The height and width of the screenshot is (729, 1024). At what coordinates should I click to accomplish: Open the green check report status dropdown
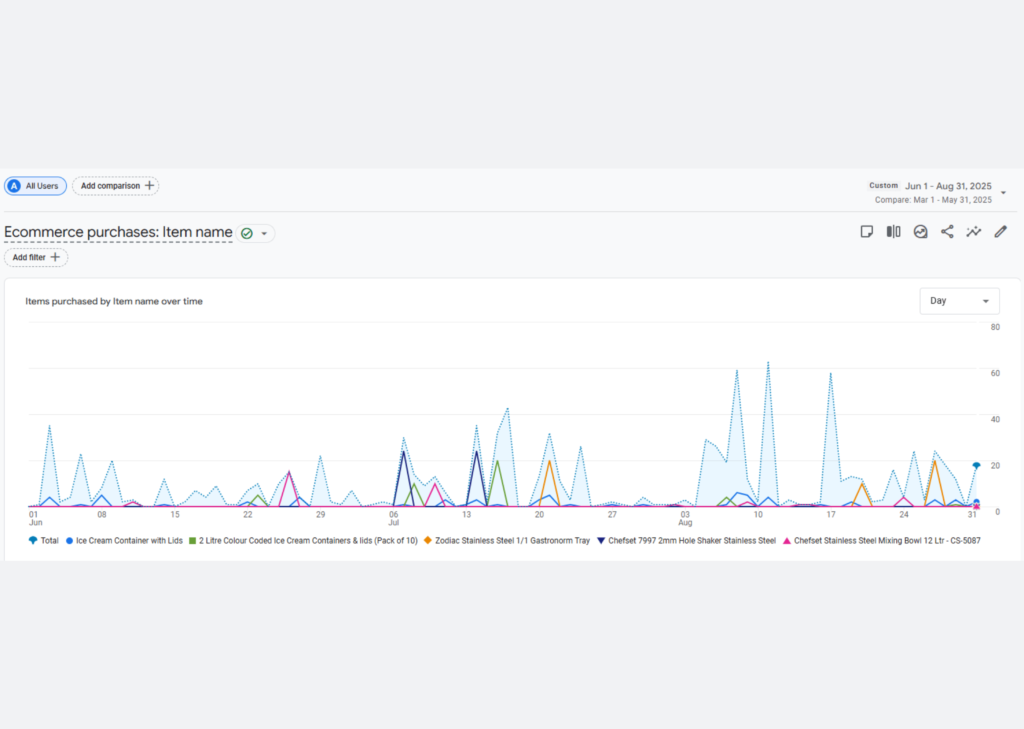coord(255,233)
